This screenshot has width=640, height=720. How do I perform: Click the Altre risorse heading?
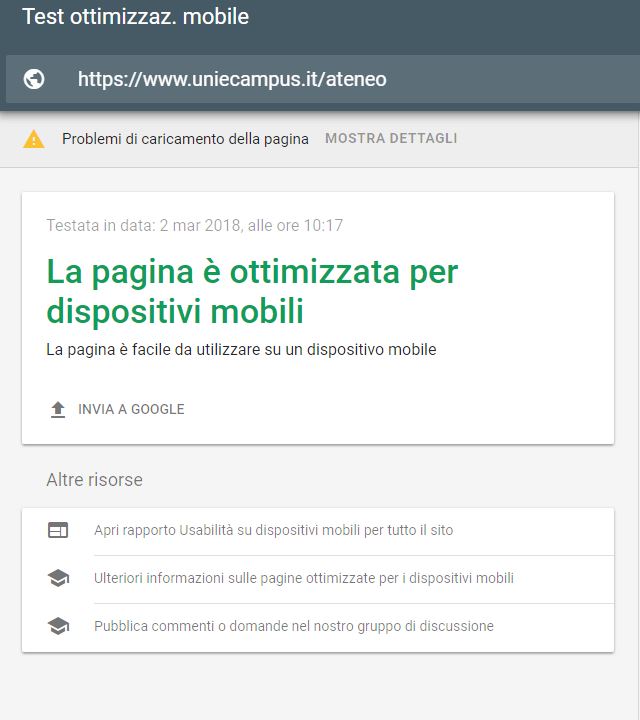coord(95,480)
